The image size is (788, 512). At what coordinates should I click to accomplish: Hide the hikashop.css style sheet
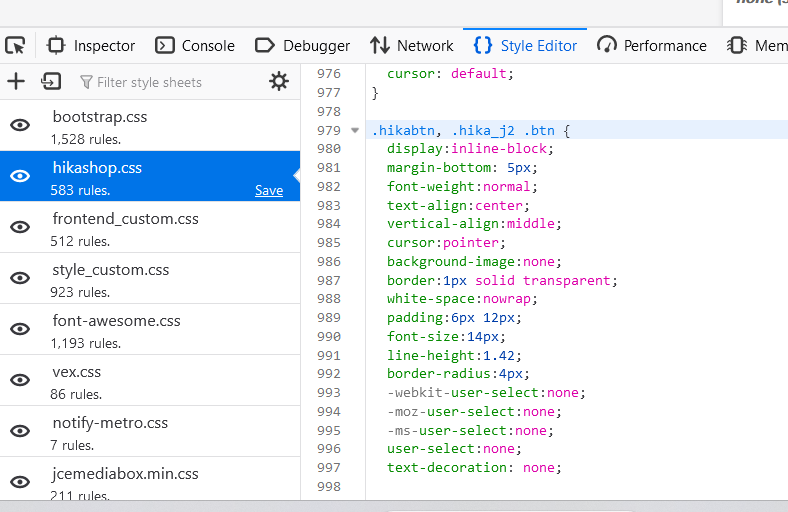tap(20, 176)
